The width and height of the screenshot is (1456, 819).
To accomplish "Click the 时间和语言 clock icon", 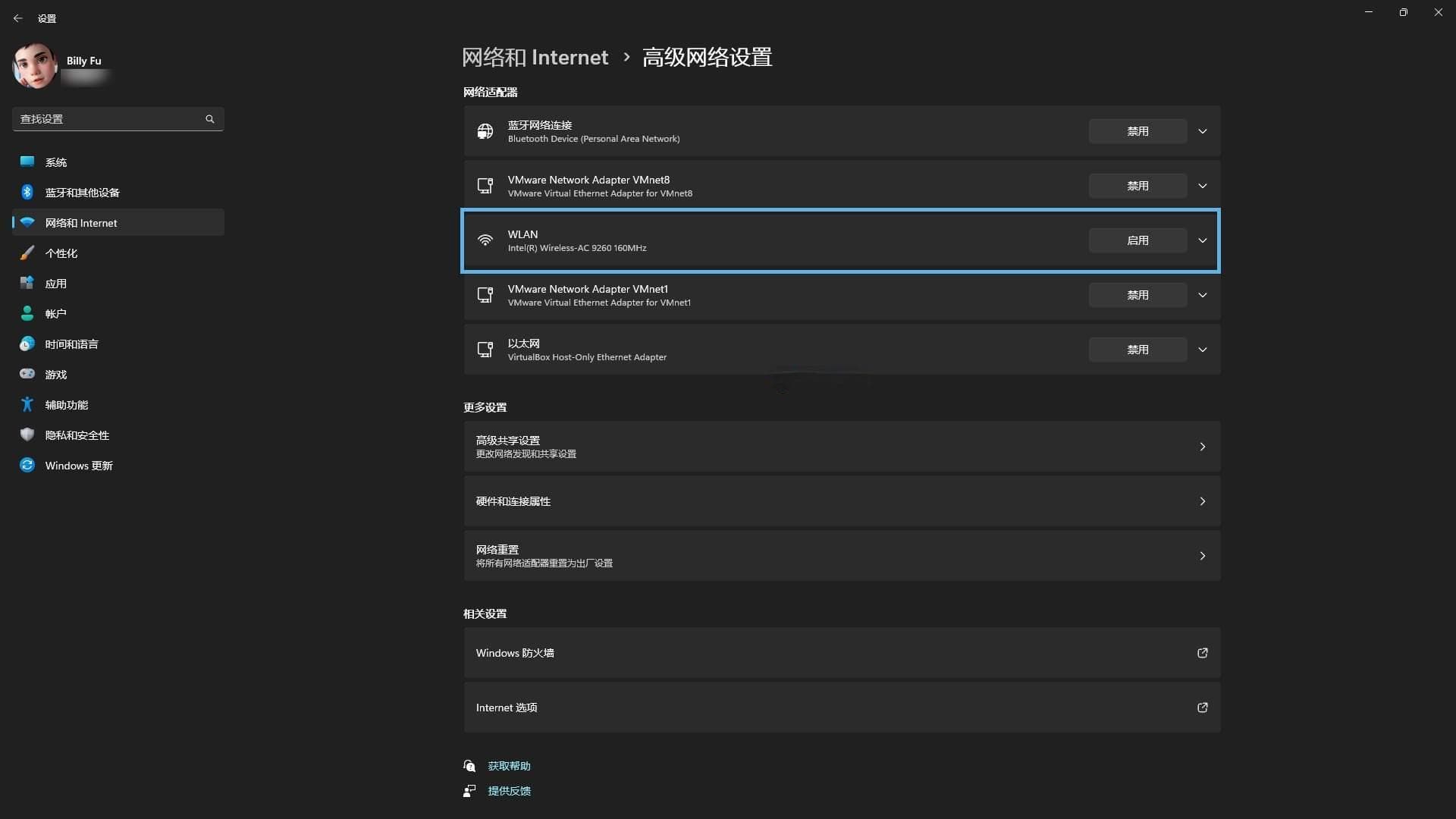I will tap(27, 344).
